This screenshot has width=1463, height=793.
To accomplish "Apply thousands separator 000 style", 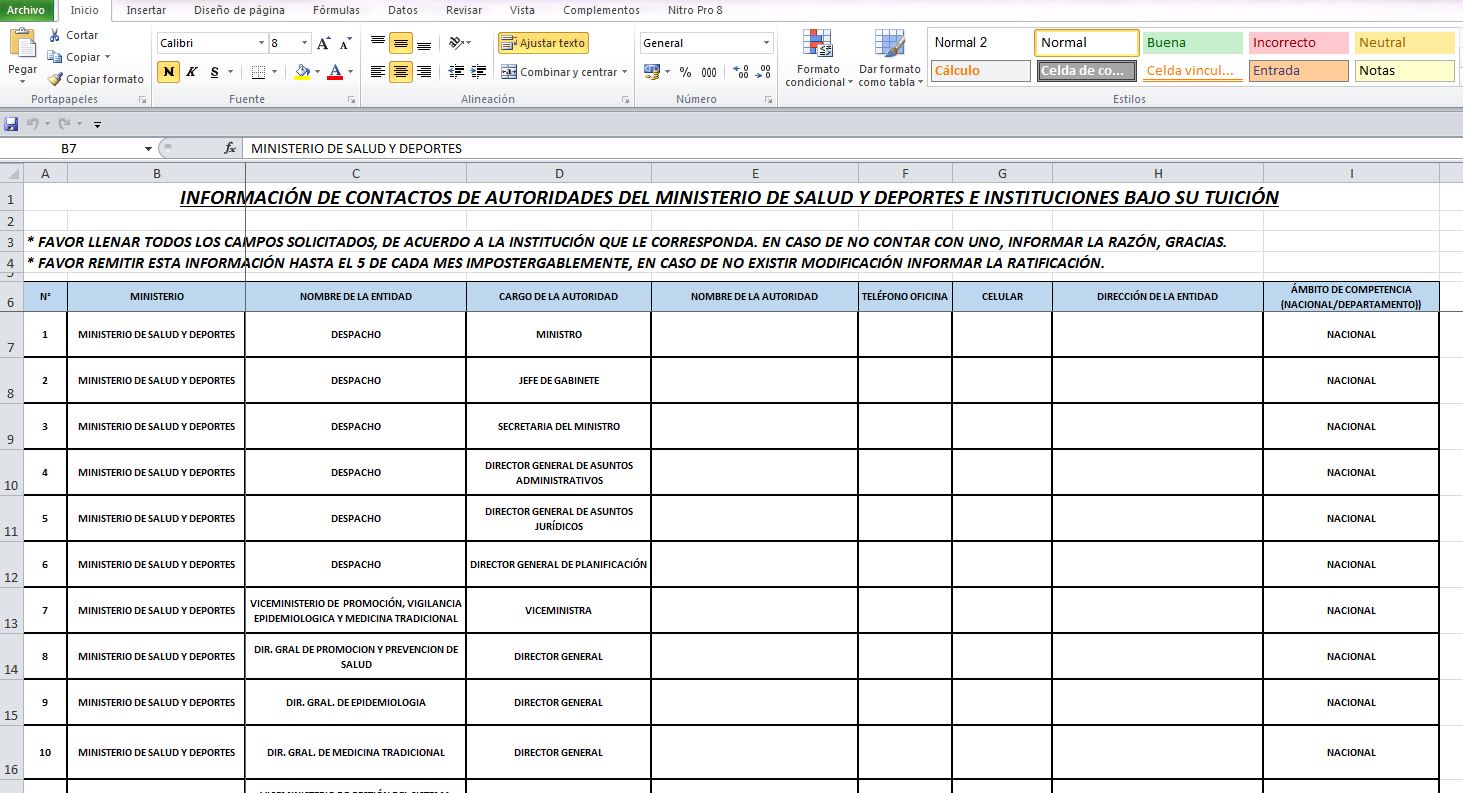I will [709, 72].
